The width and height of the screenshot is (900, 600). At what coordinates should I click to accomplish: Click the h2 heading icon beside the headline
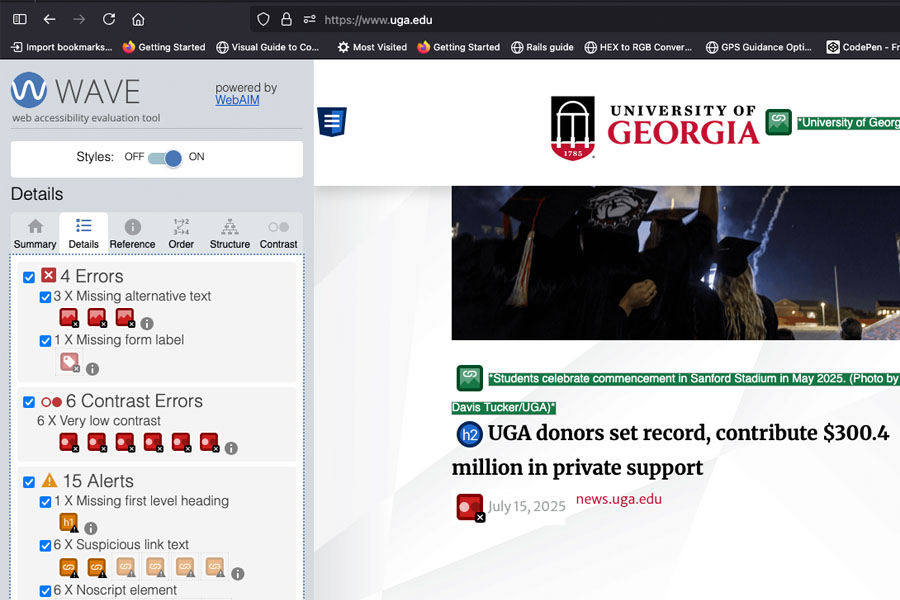coord(469,434)
